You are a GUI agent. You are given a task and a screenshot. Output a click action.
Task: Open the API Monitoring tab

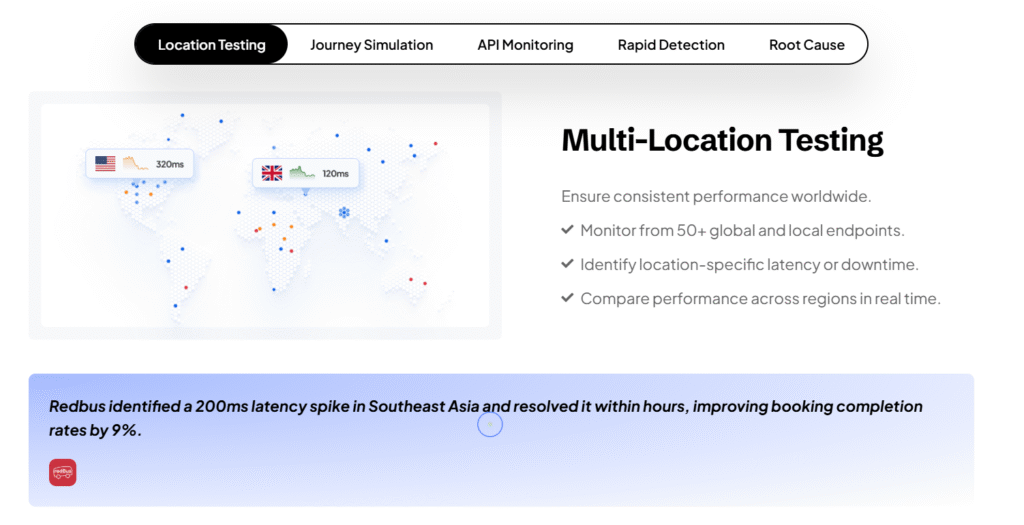click(x=525, y=45)
